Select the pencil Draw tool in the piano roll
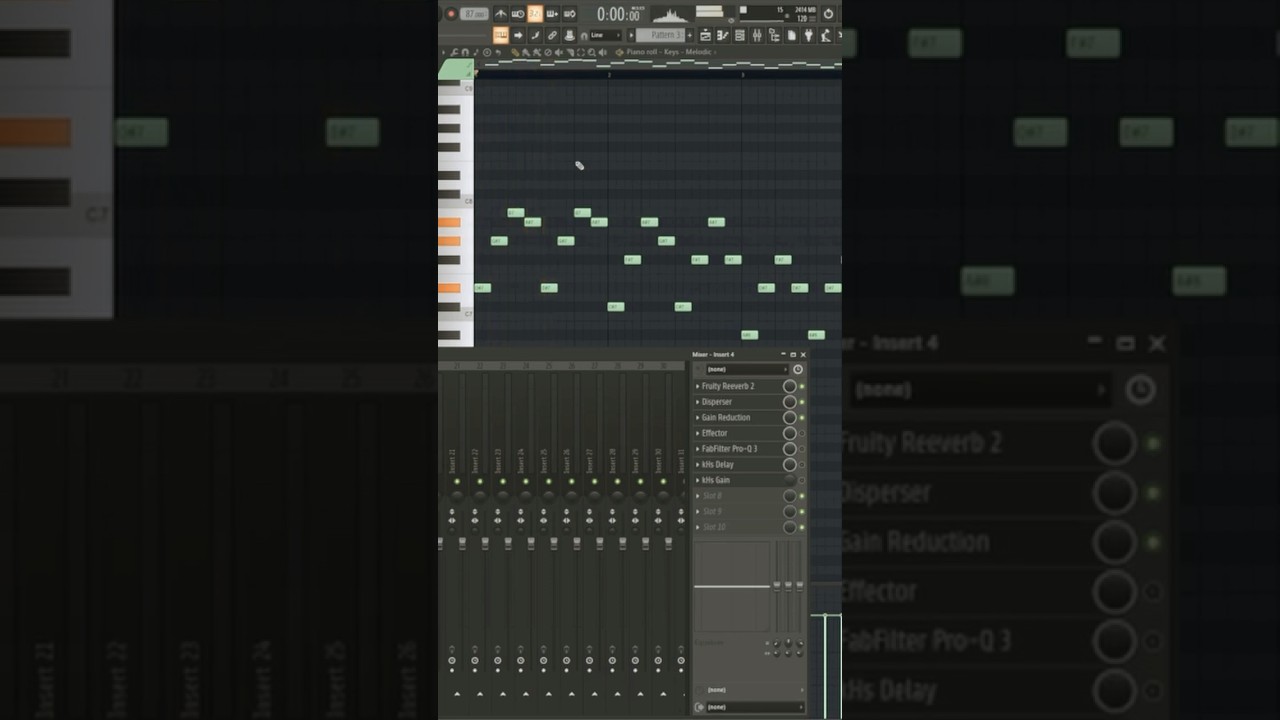Screen dimensions: 1280x720 pos(515,52)
